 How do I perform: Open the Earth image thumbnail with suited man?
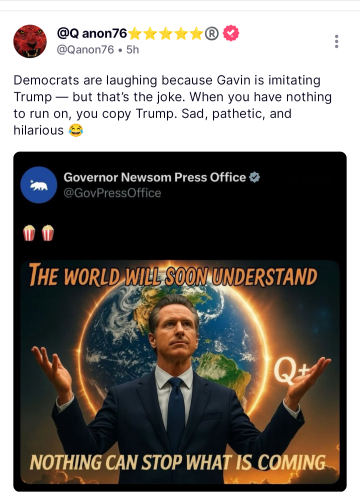coord(180,372)
